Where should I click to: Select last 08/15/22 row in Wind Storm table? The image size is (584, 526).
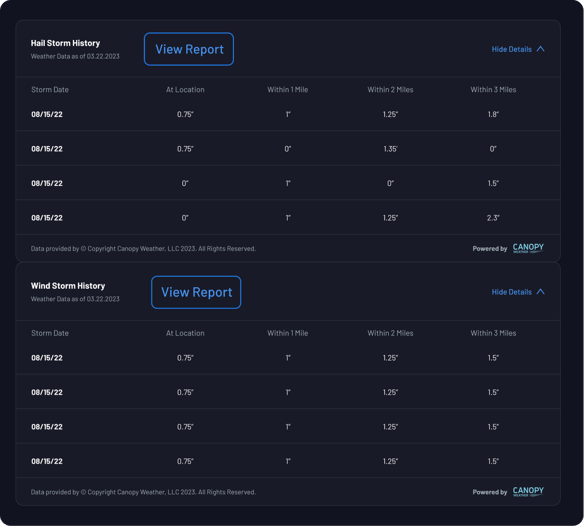click(288, 461)
